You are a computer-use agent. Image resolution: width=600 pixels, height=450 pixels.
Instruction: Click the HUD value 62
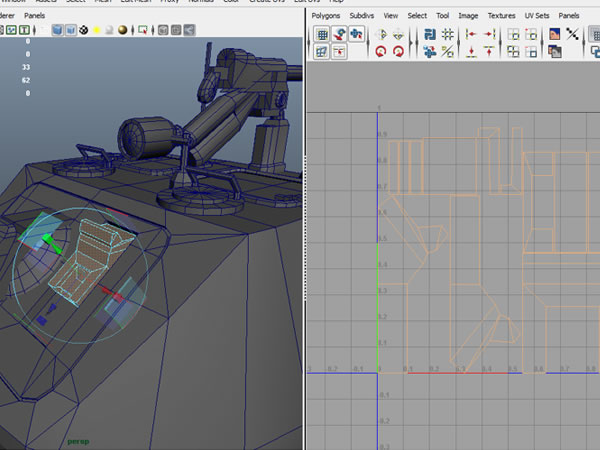tap(26, 80)
